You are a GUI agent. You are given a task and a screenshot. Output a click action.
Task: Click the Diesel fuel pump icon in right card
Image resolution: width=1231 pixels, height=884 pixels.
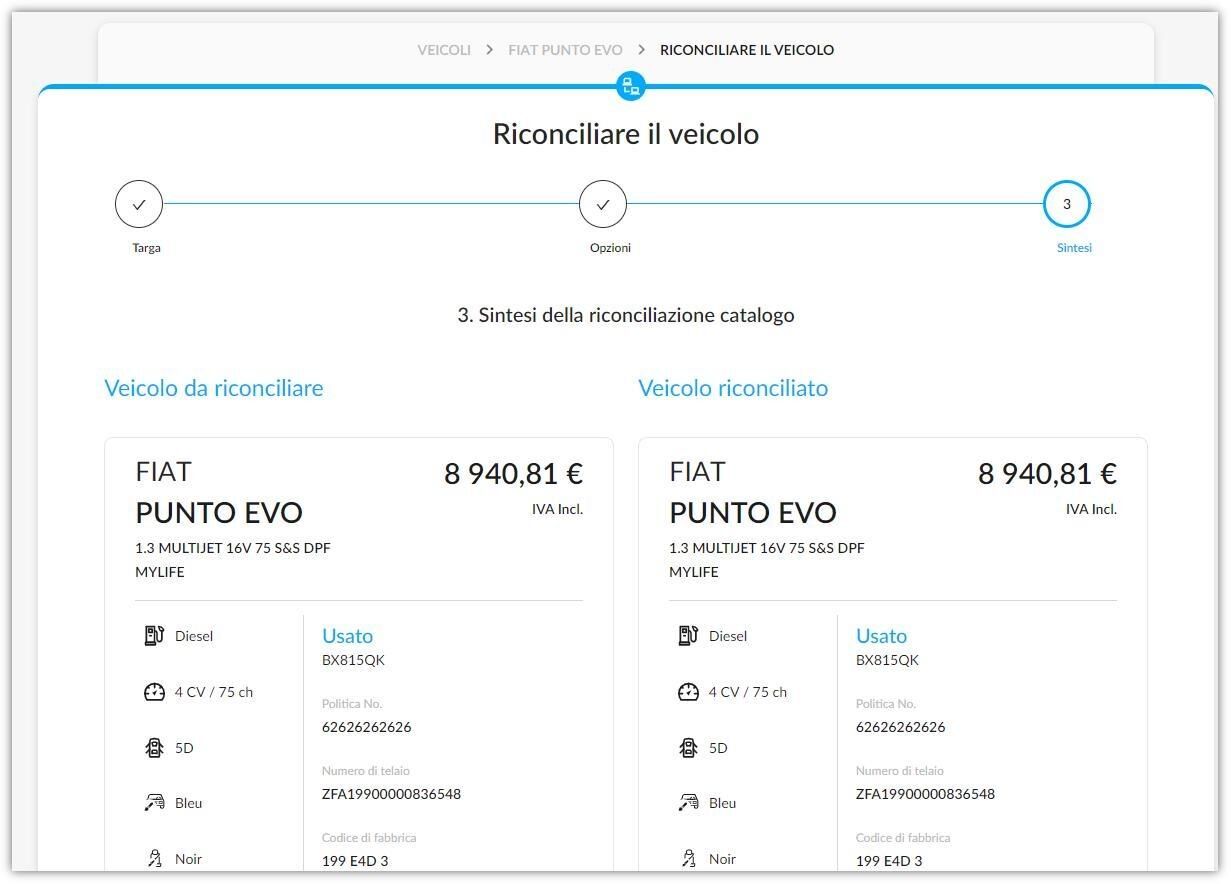click(688, 636)
